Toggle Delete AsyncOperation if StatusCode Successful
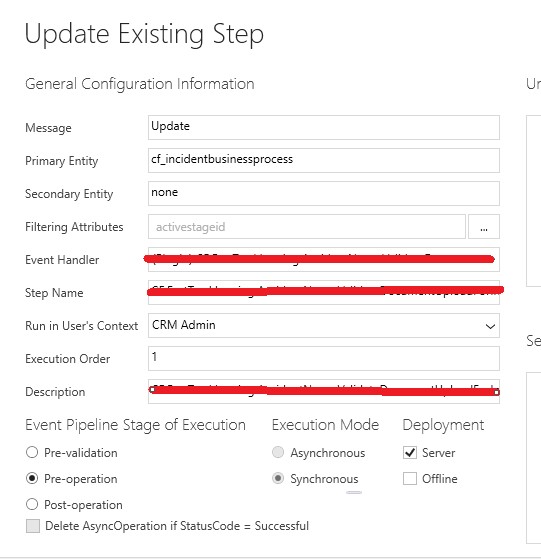 coord(33,526)
